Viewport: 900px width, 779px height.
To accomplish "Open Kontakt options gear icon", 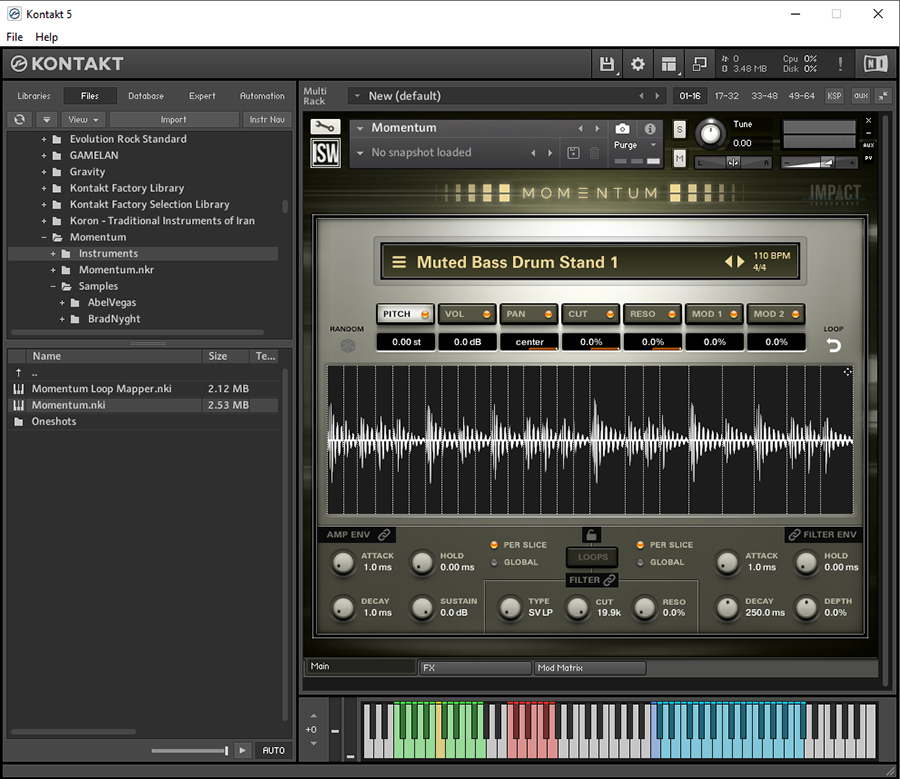I will click(637, 64).
